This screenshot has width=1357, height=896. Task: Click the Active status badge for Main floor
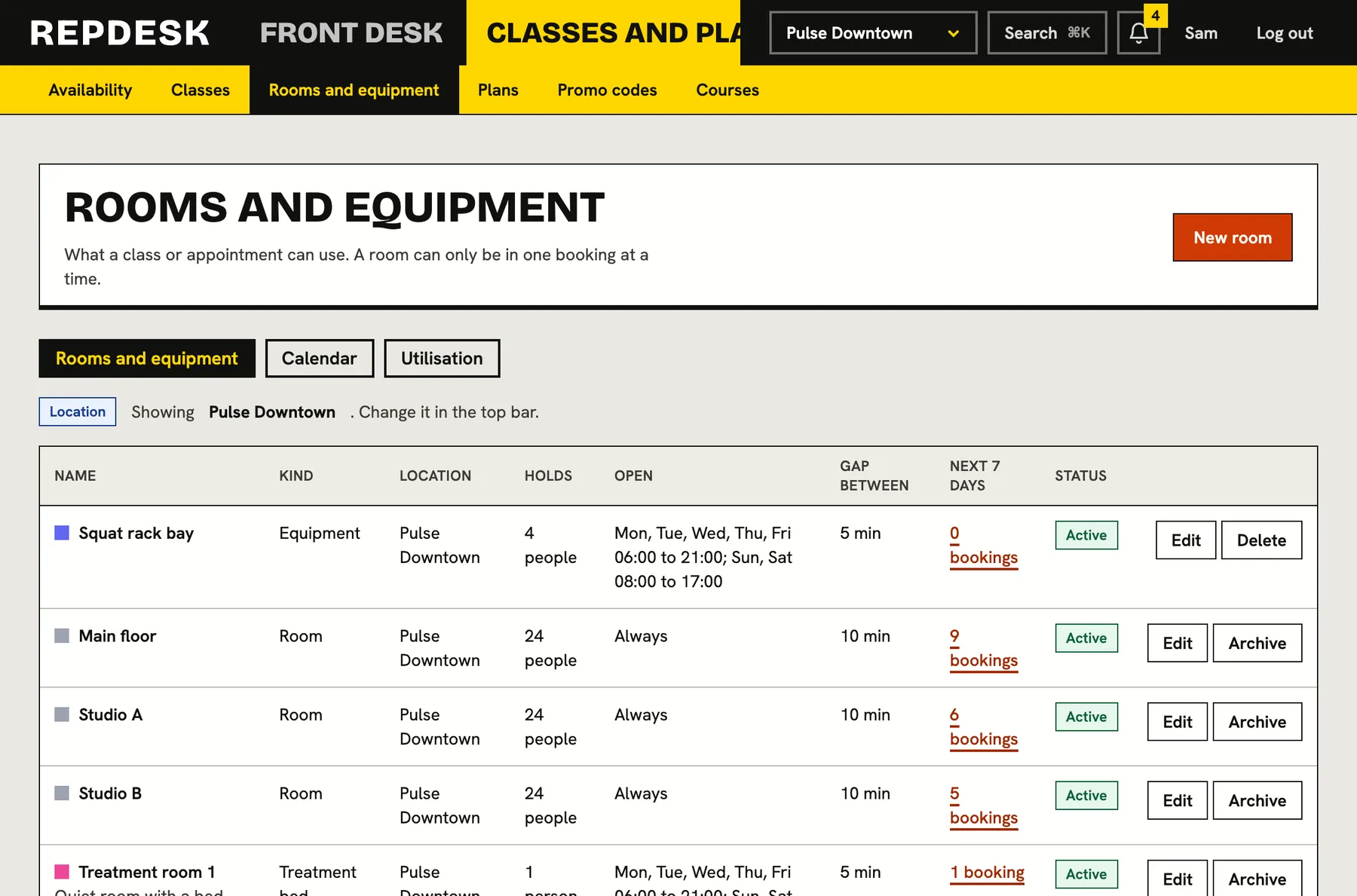[x=1086, y=638]
